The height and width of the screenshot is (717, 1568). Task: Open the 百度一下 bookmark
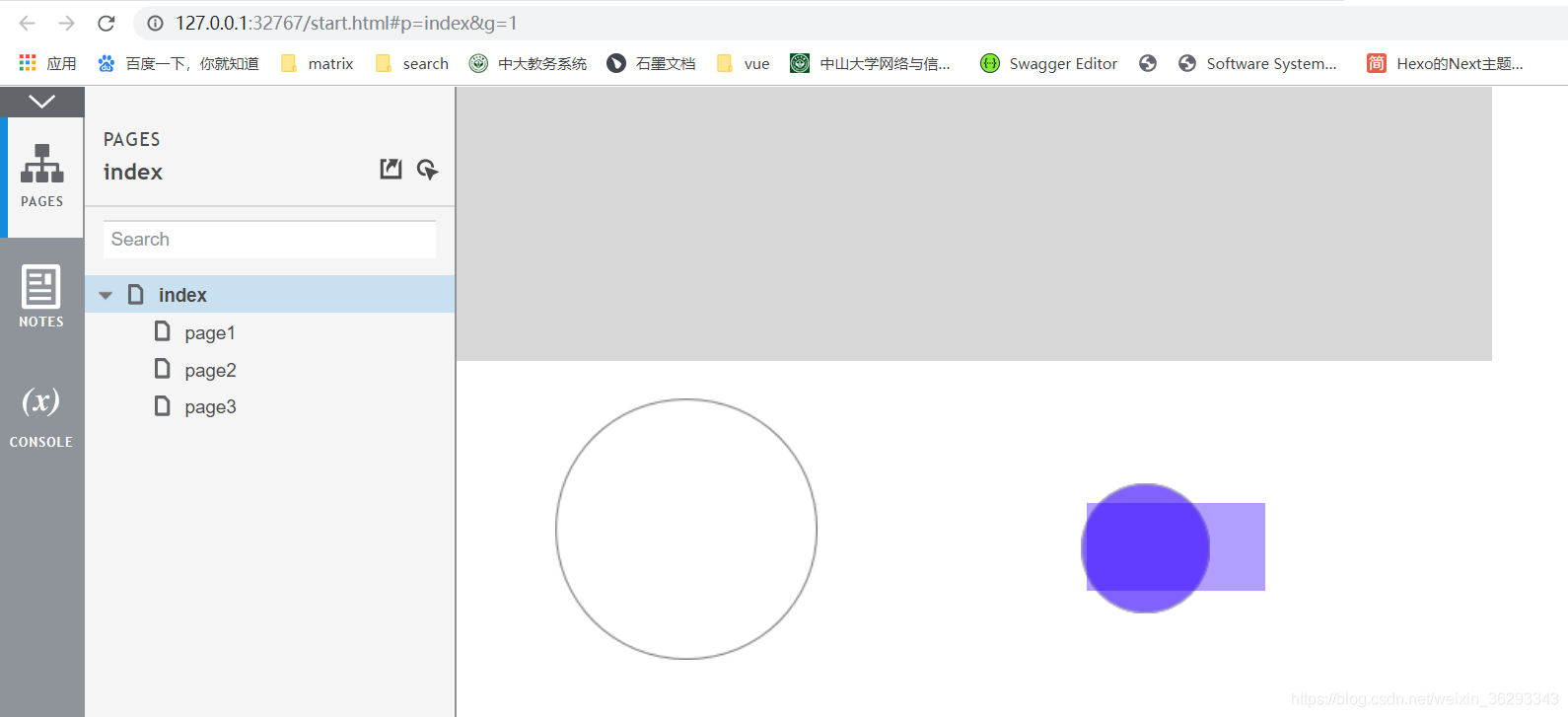(x=178, y=63)
